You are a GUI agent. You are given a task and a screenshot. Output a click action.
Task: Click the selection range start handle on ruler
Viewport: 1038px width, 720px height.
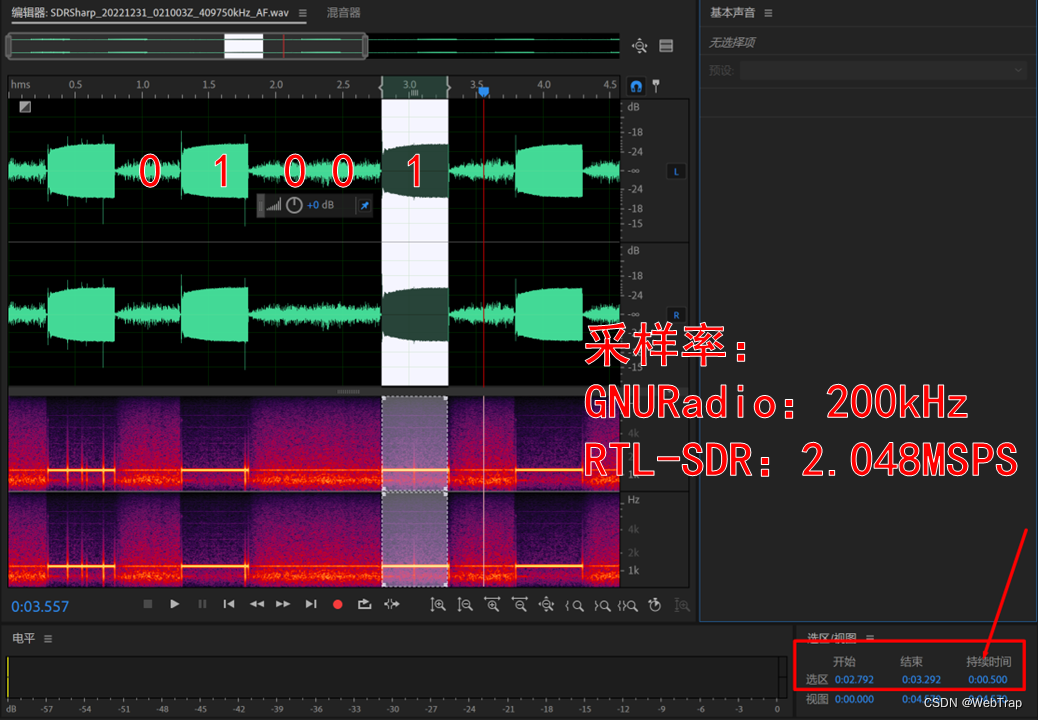coord(381,86)
